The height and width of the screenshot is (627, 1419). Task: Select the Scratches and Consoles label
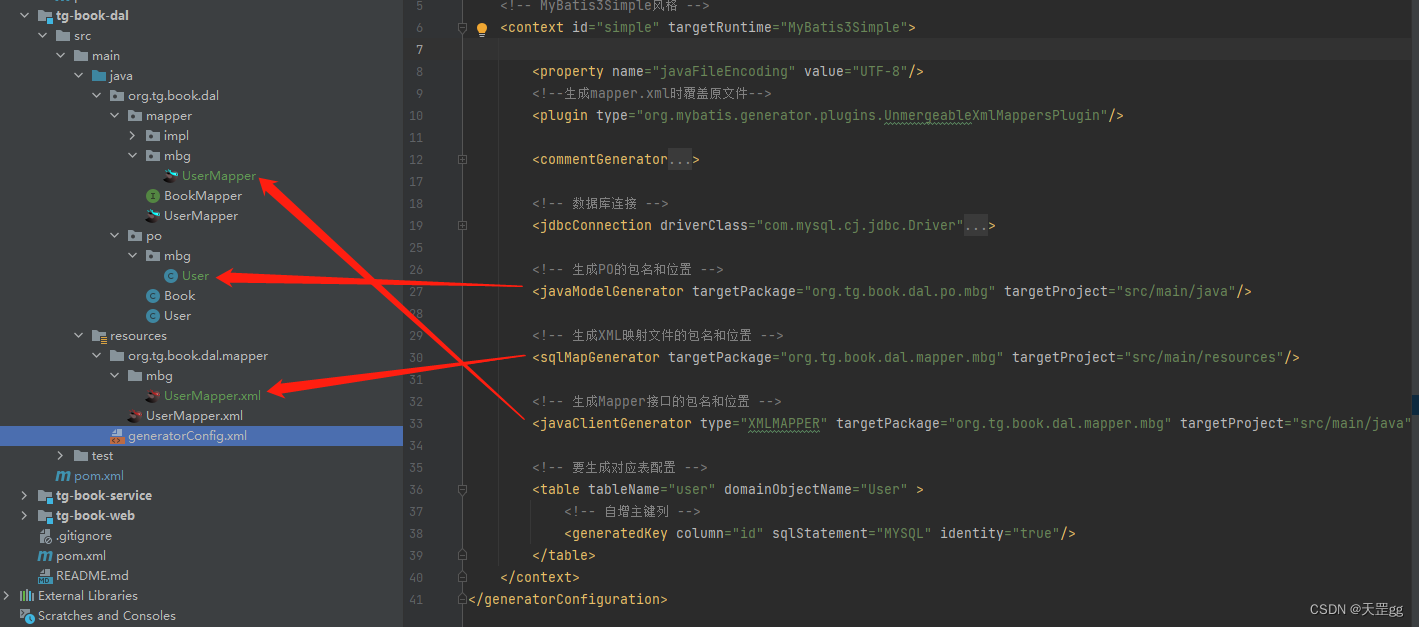(107, 616)
